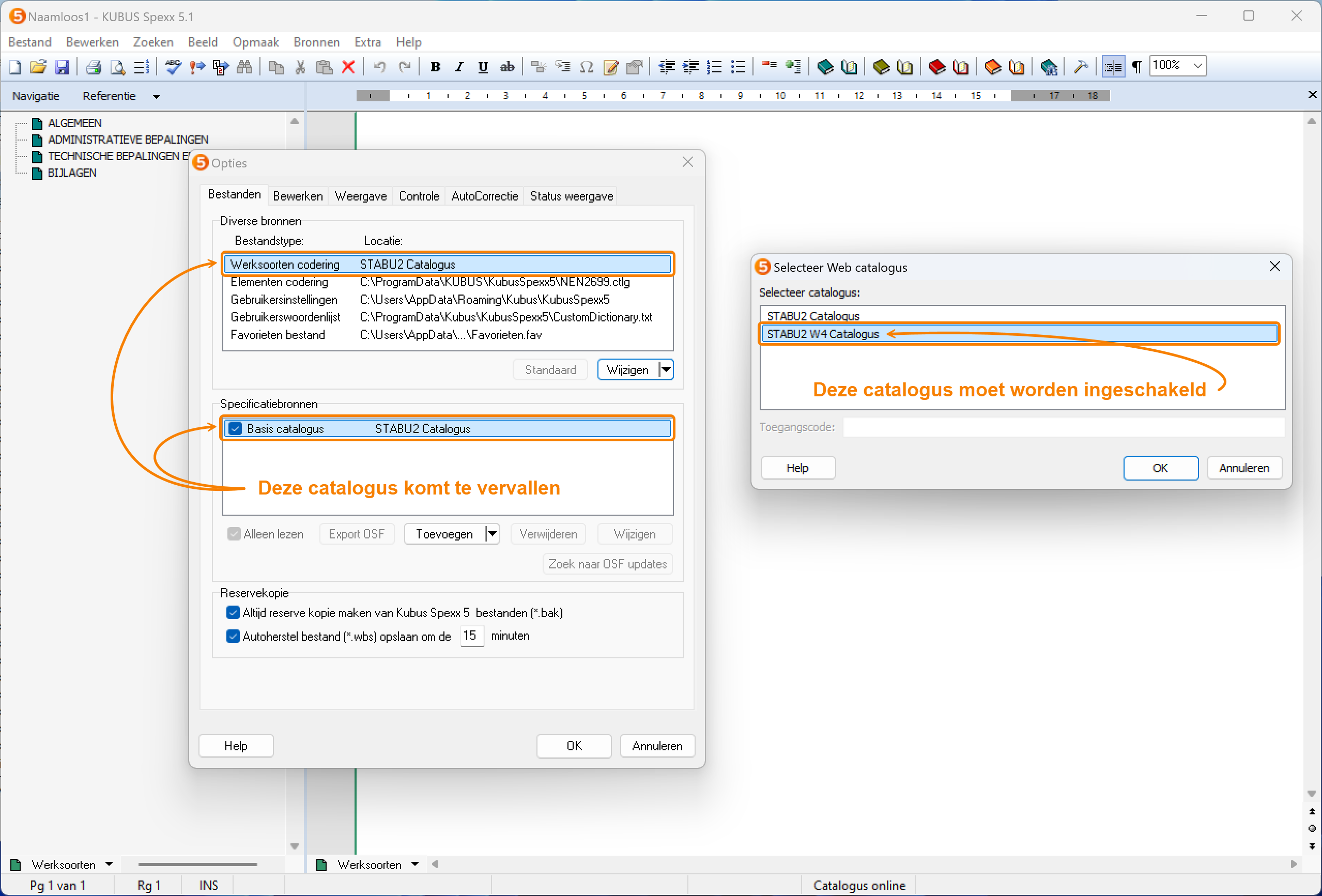This screenshot has width=1322, height=896.
Task: Toggle Underline formatting icon
Action: 483,67
